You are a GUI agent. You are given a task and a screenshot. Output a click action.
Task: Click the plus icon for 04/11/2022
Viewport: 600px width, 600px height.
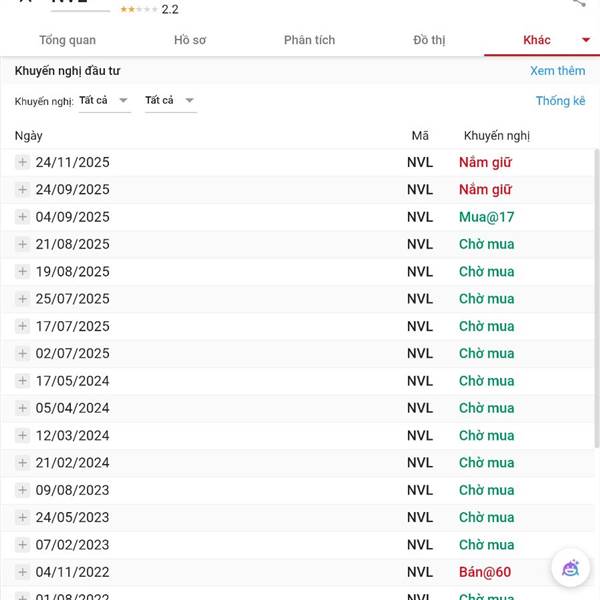click(x=23, y=572)
